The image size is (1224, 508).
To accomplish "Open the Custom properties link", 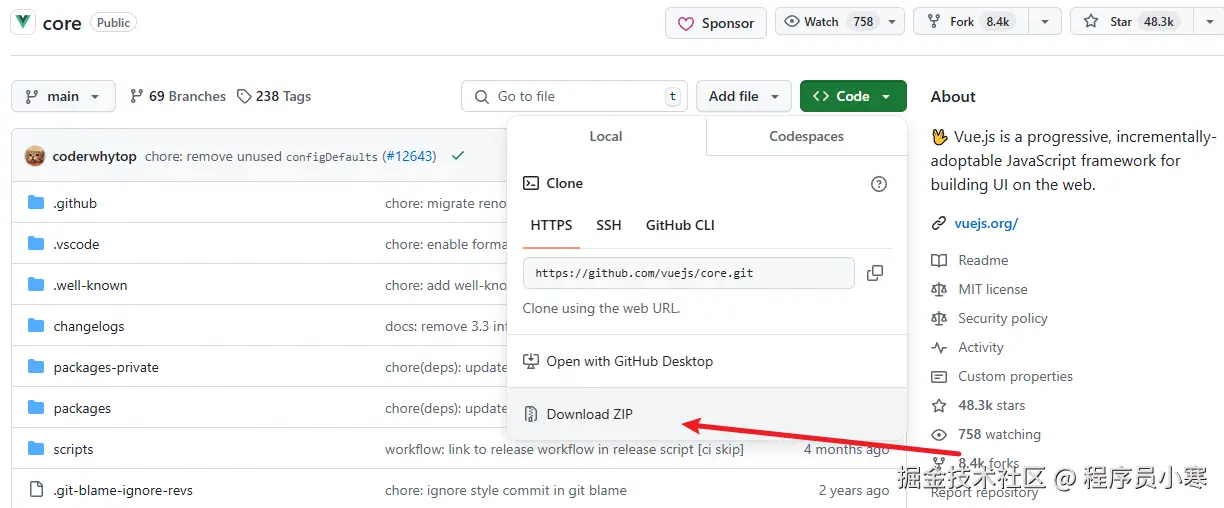I will pyautogui.click(x=1015, y=376).
